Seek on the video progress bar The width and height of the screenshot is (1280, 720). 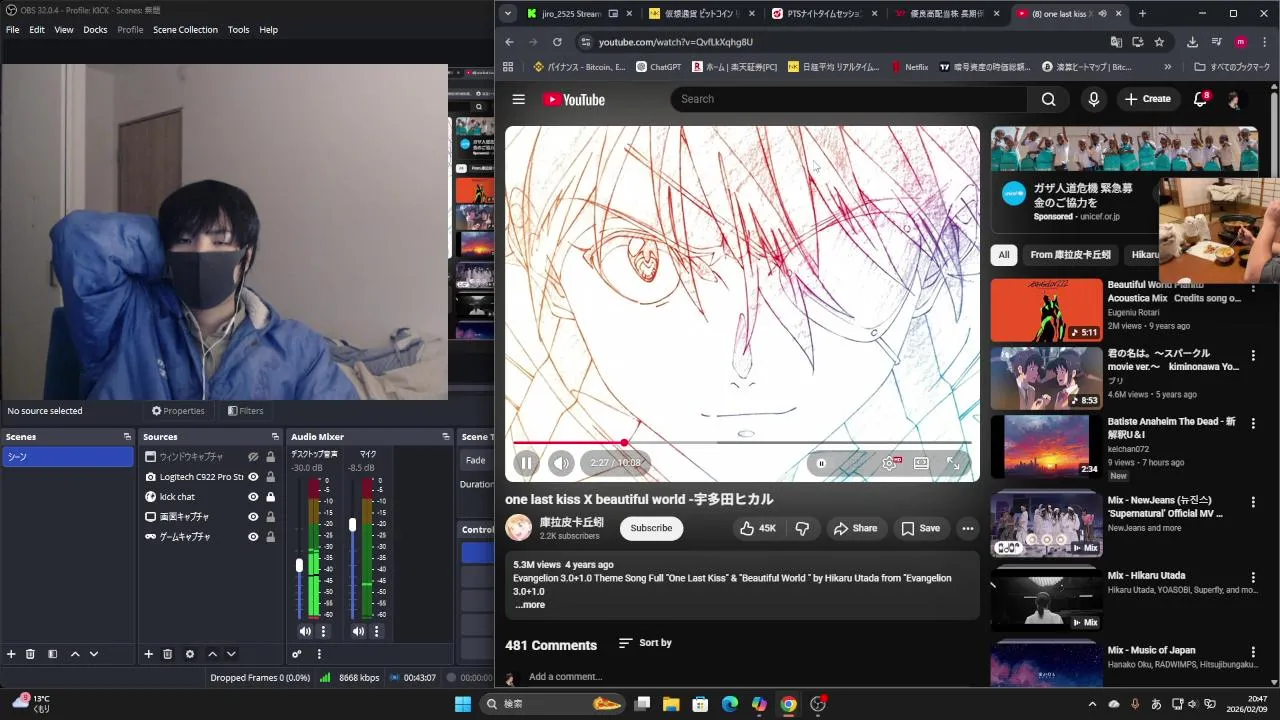pos(742,442)
